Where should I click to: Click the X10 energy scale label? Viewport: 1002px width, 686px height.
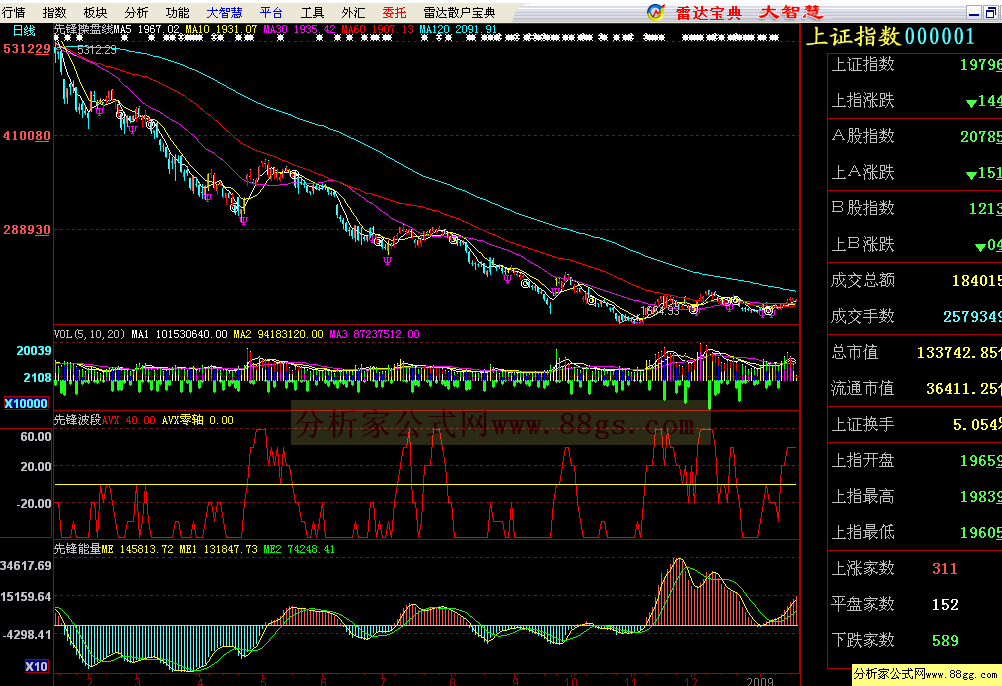coord(36,666)
